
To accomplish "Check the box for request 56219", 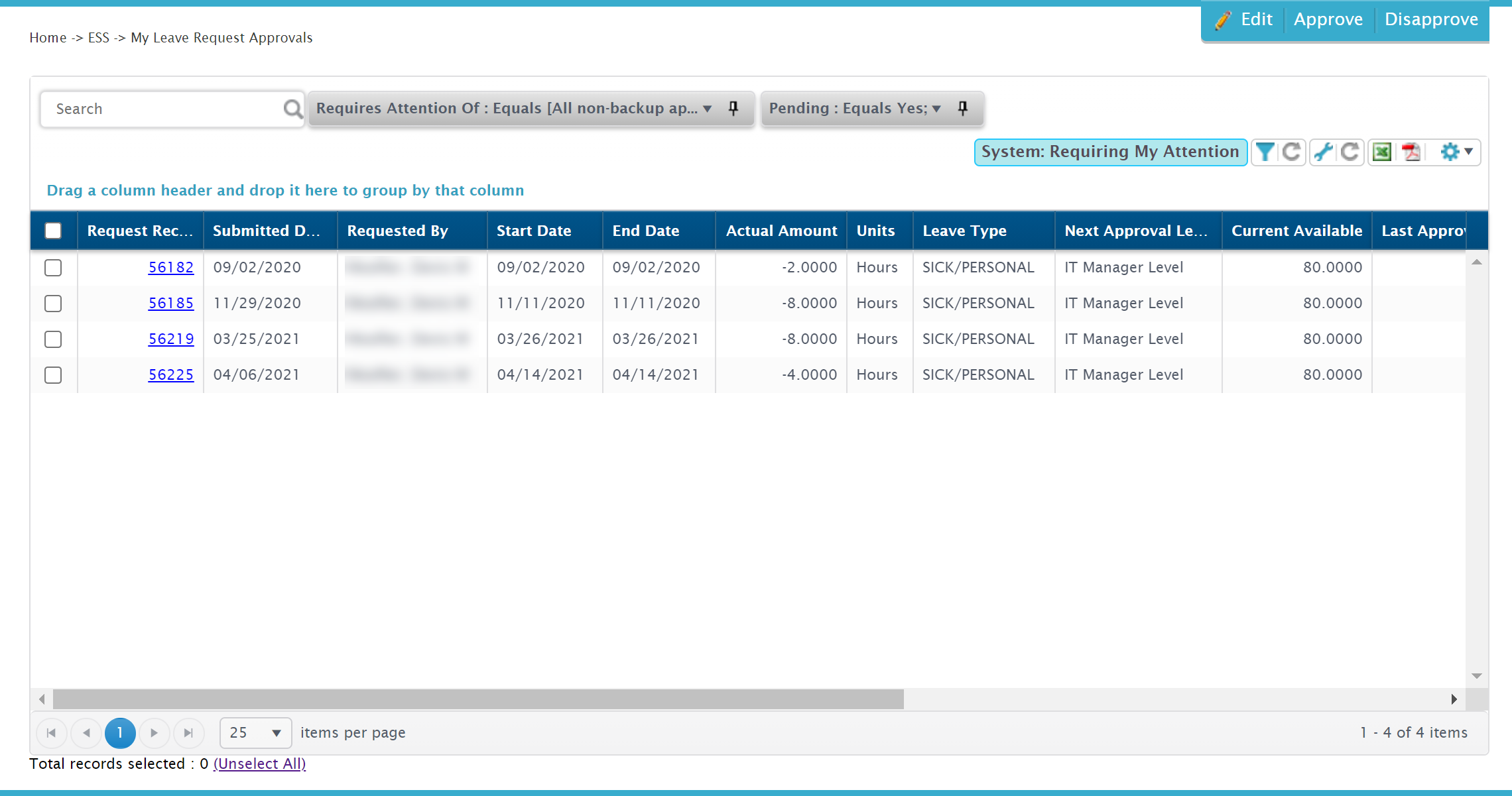I will pos(53,339).
